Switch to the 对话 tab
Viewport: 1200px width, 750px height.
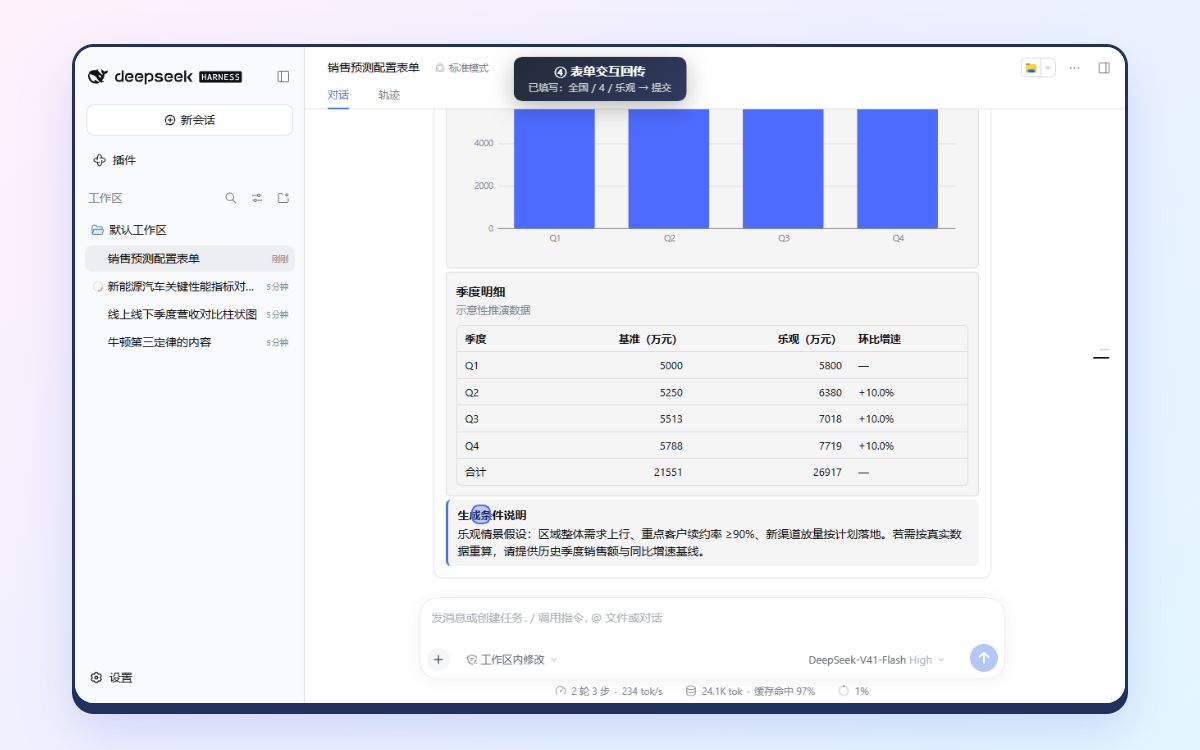(338, 95)
